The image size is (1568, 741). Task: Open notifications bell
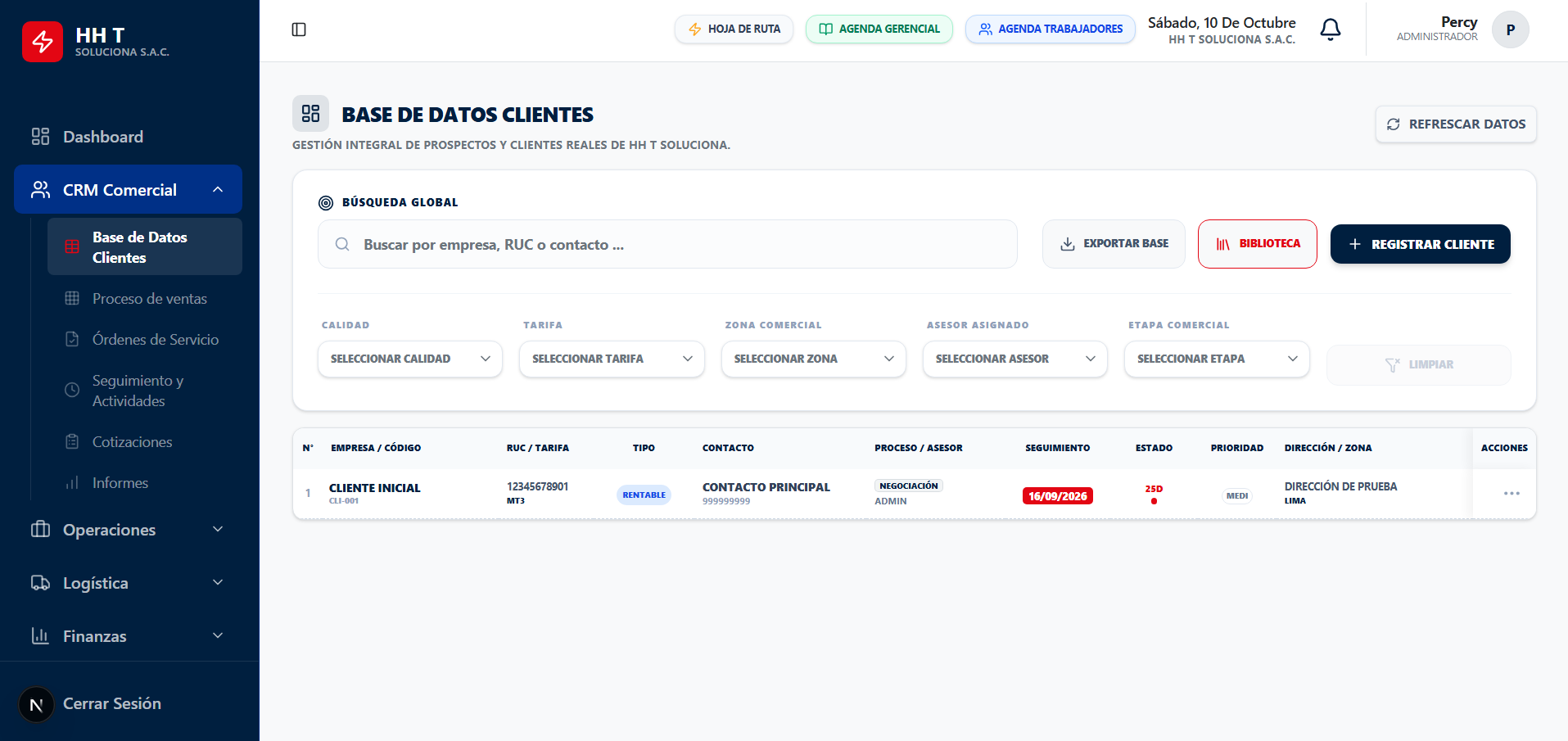pyautogui.click(x=1331, y=29)
